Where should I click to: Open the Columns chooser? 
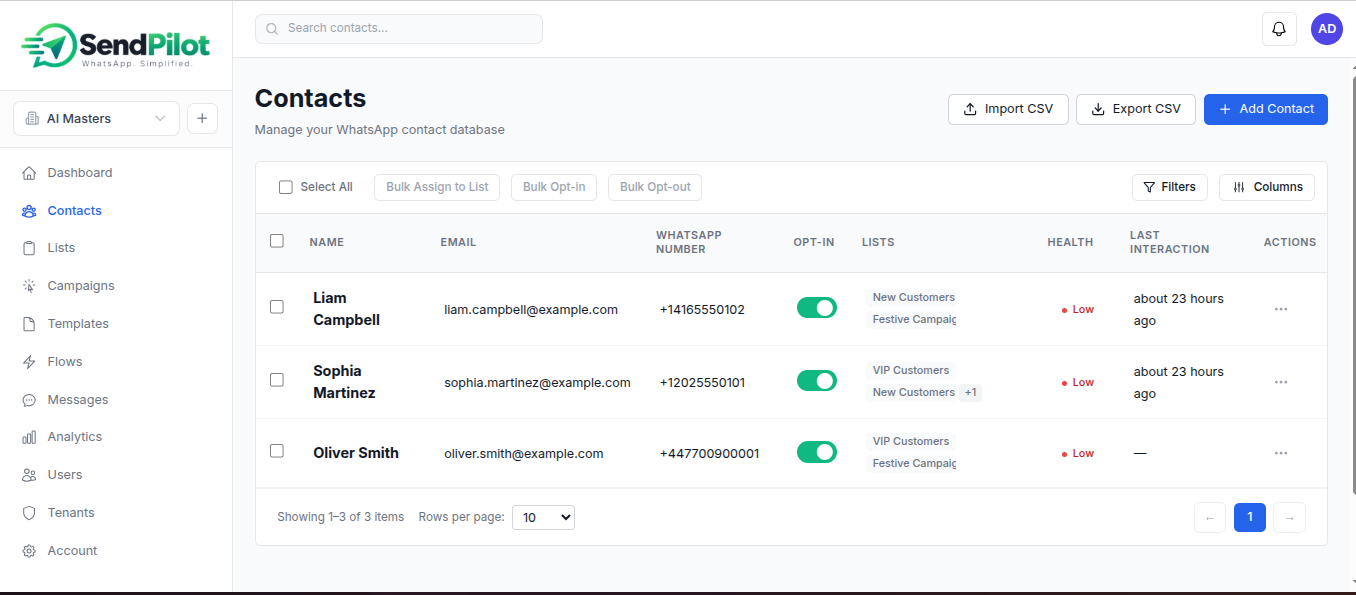[1267, 187]
